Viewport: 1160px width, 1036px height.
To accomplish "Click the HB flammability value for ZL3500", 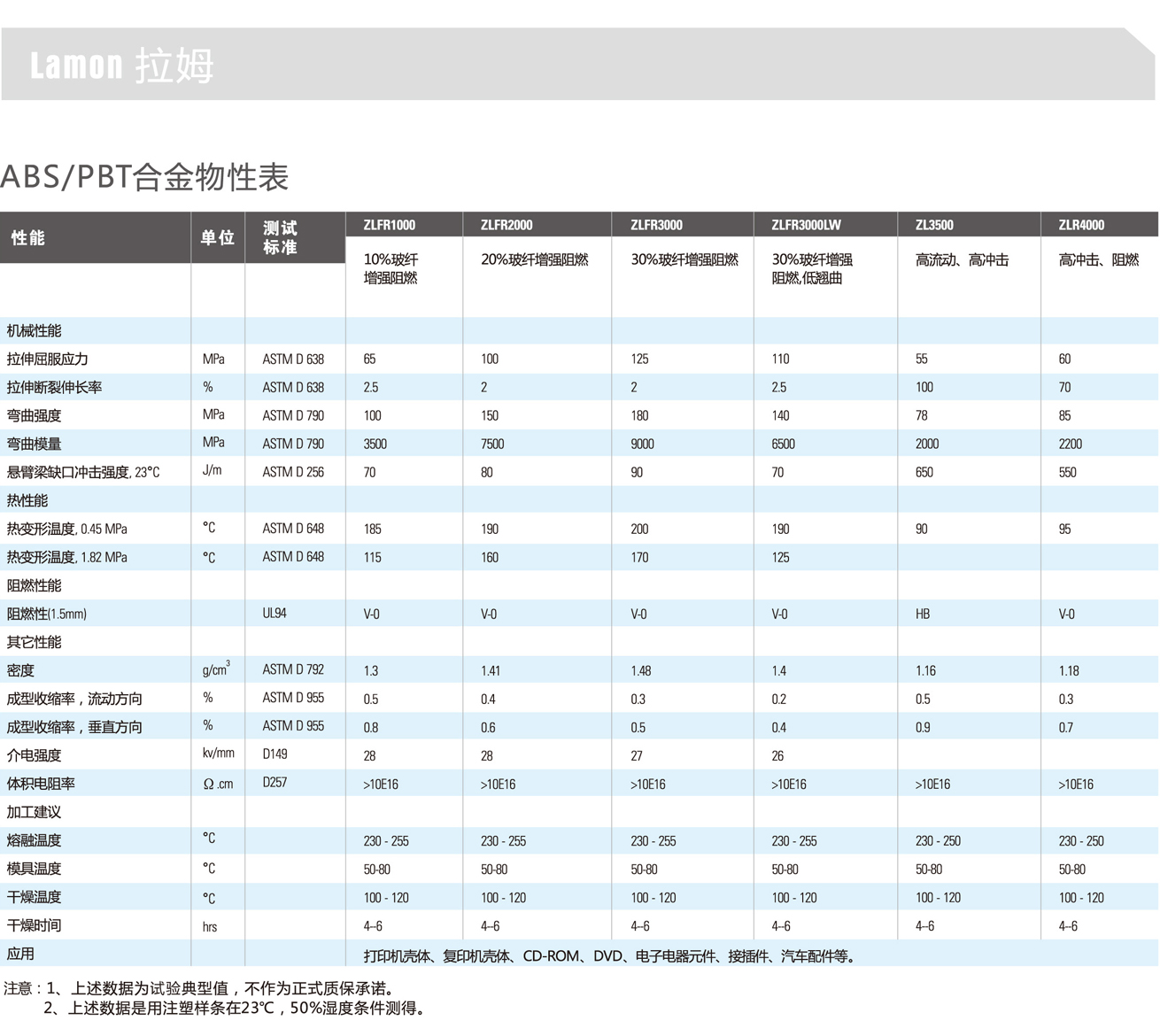I will (923, 614).
